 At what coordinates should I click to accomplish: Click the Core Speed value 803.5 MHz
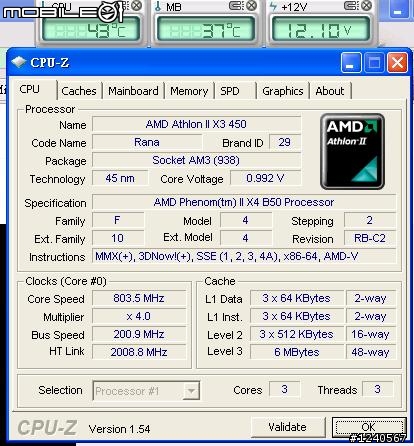(139, 298)
